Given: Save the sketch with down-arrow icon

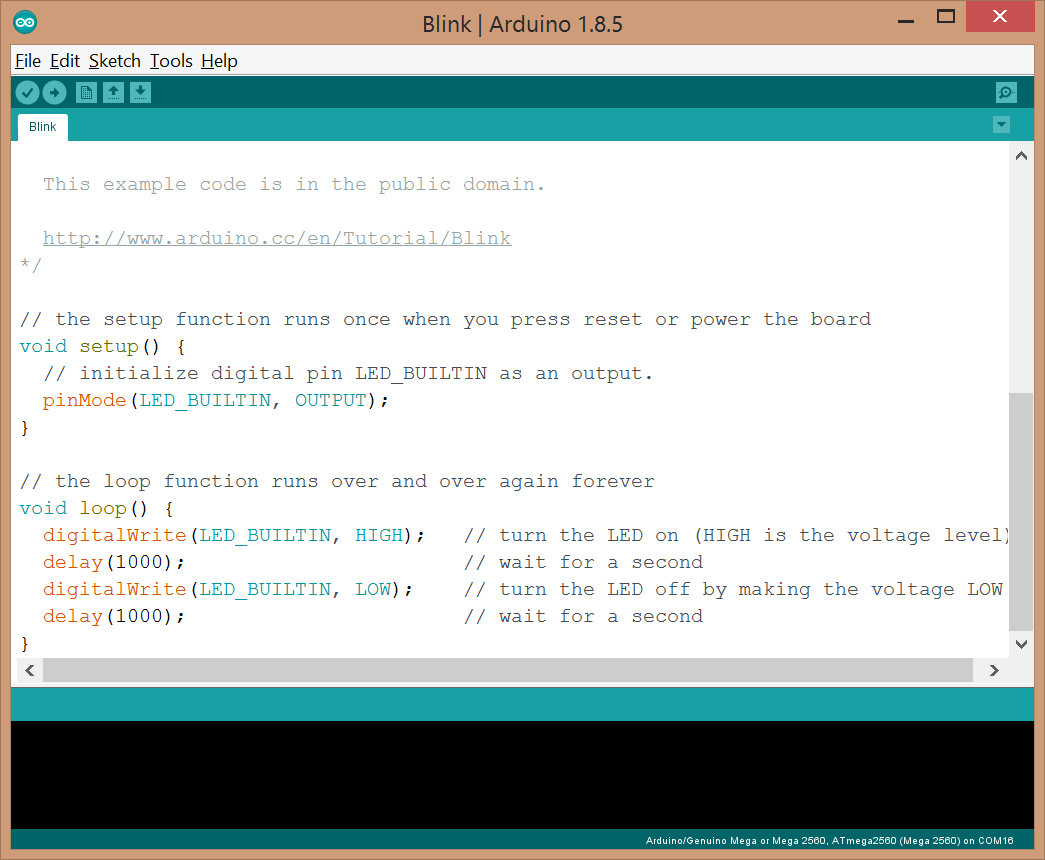Looking at the screenshot, I should [x=140, y=93].
